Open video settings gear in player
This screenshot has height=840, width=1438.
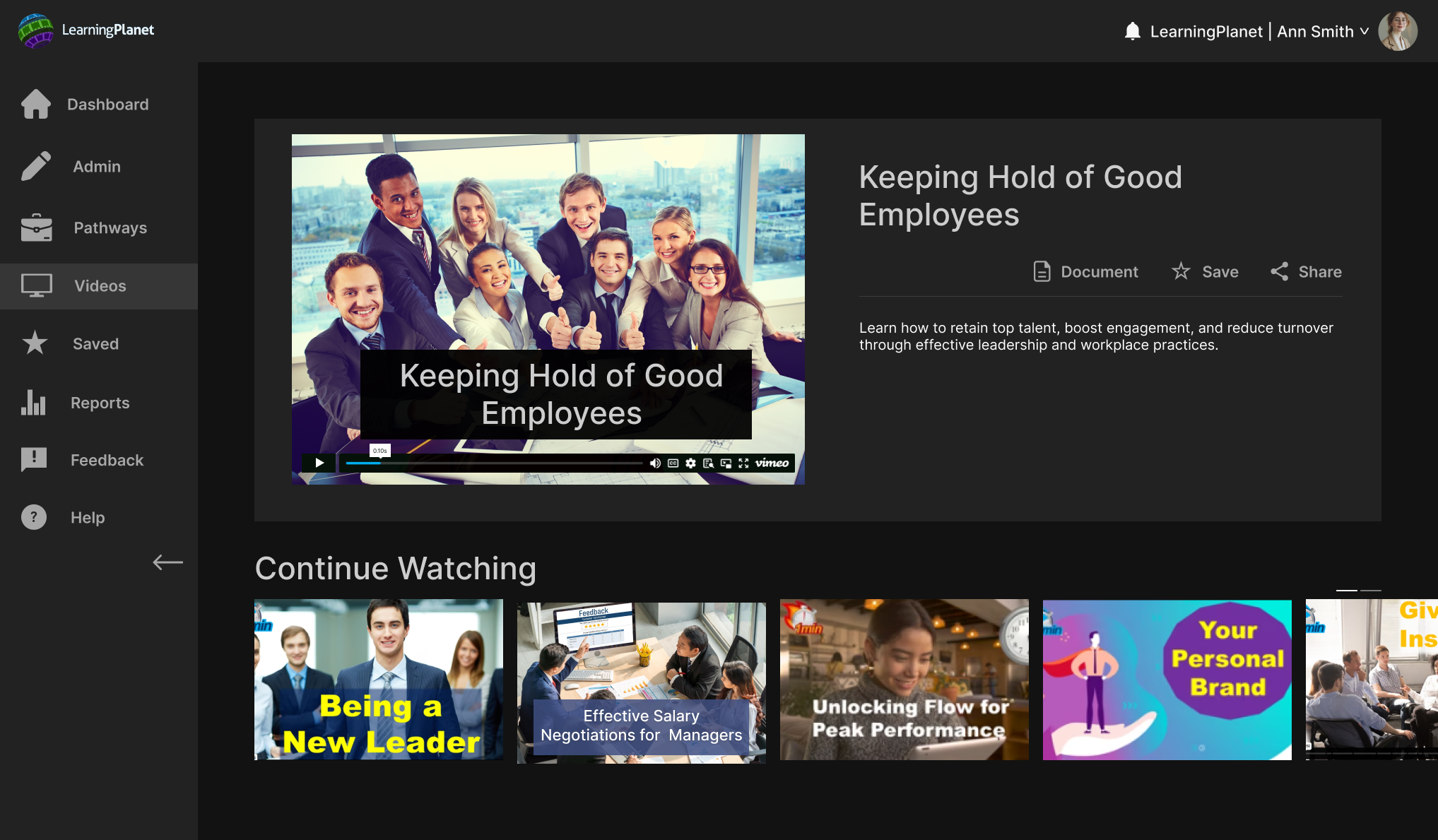(x=690, y=463)
